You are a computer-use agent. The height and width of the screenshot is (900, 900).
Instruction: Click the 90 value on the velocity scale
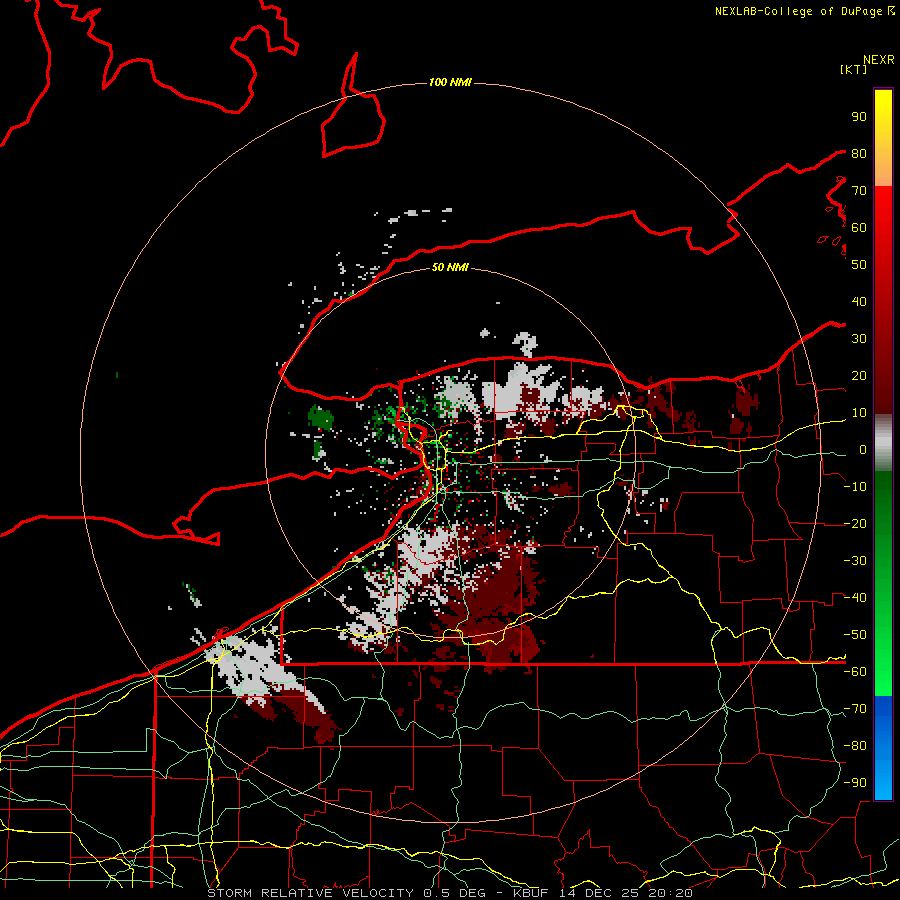click(x=859, y=117)
